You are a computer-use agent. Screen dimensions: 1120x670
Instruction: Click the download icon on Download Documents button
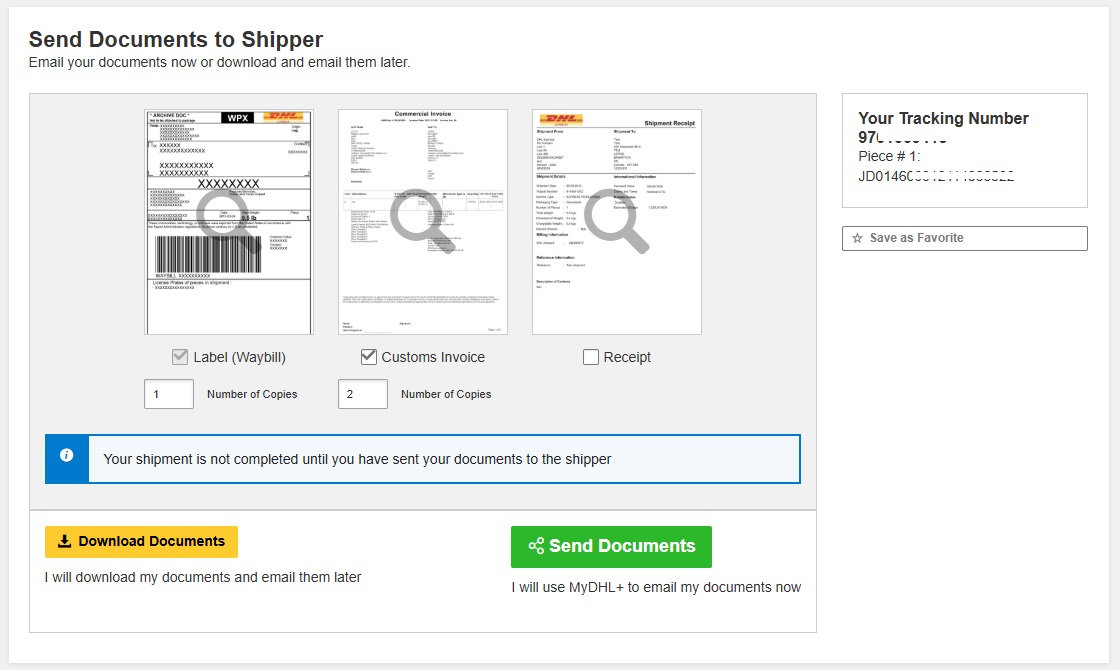pyautogui.click(x=63, y=541)
